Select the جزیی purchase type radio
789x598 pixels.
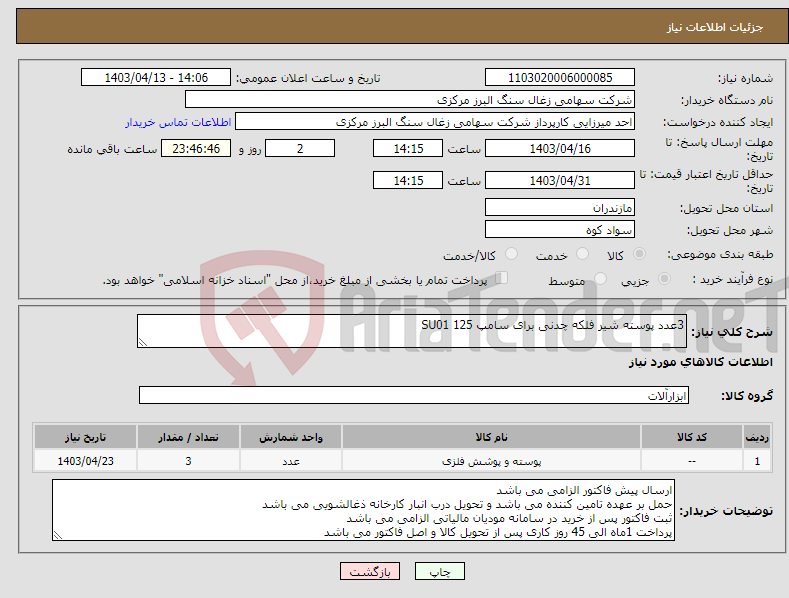[x=664, y=279]
